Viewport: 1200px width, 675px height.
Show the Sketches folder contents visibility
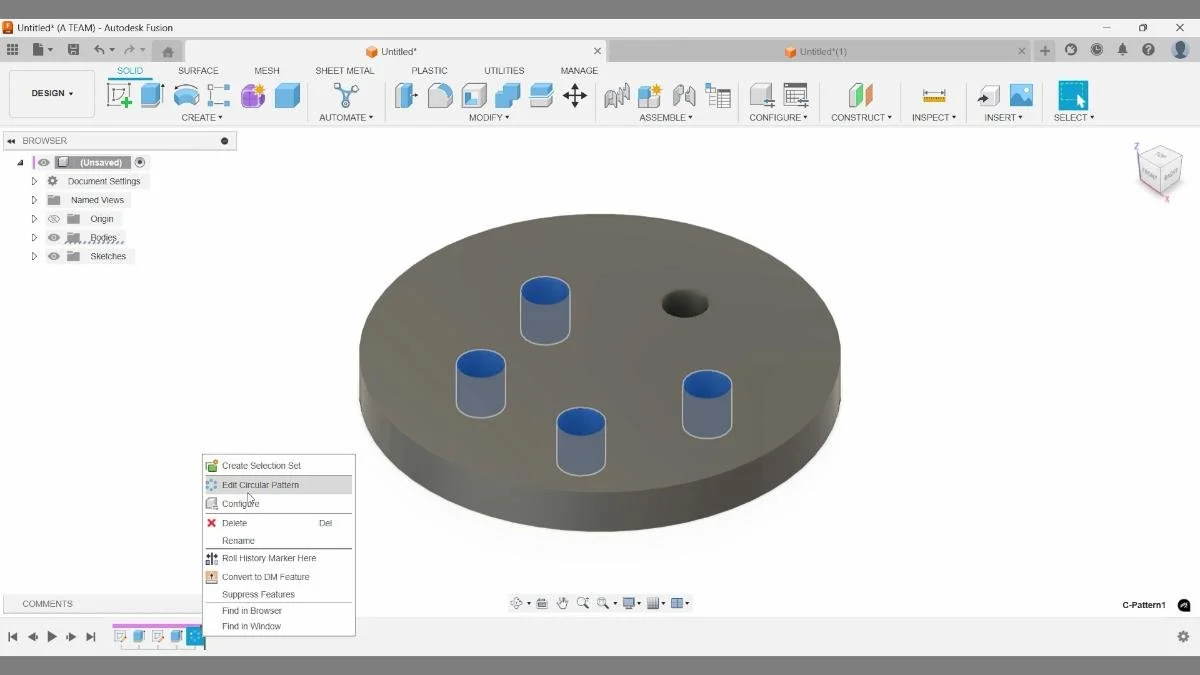(54, 256)
